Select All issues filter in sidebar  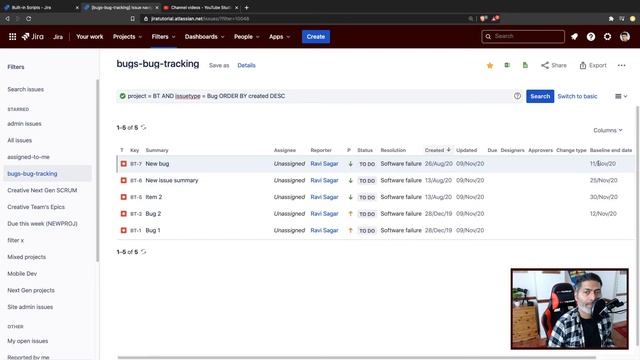tap(19, 140)
